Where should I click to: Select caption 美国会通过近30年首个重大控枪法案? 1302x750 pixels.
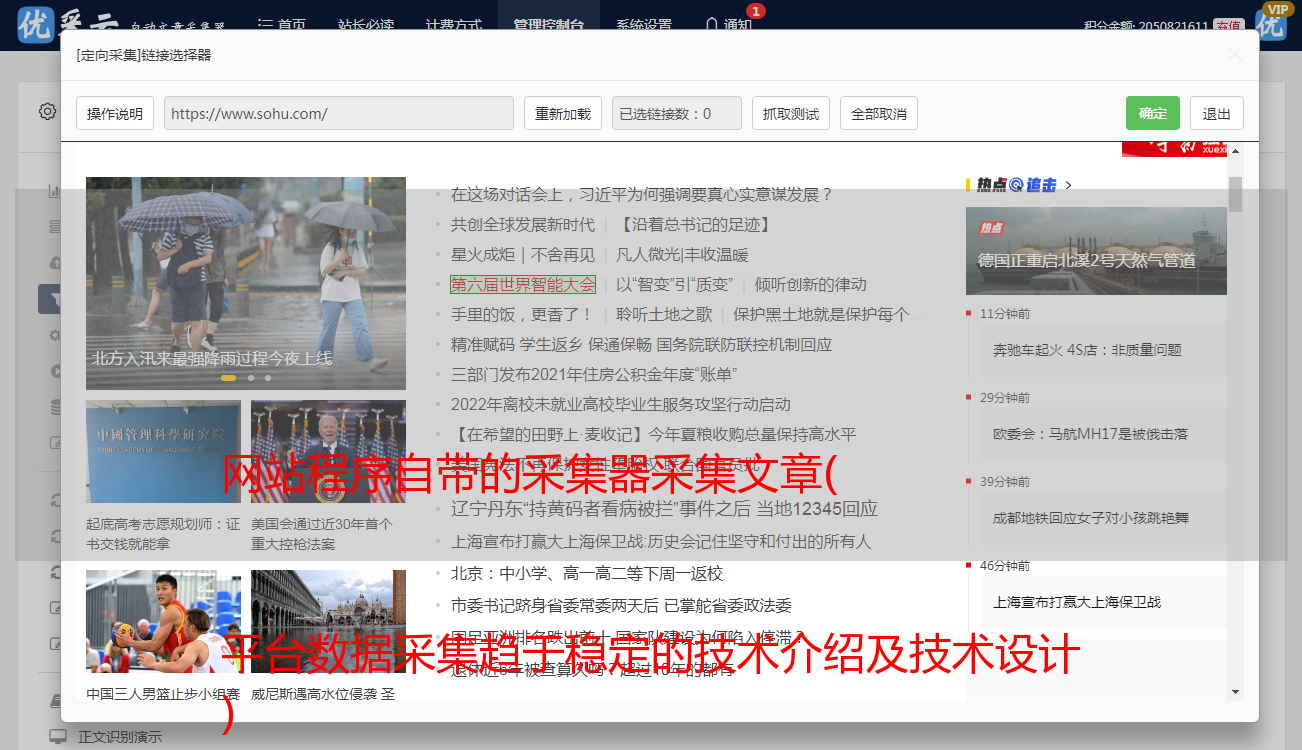pyautogui.click(x=322, y=534)
